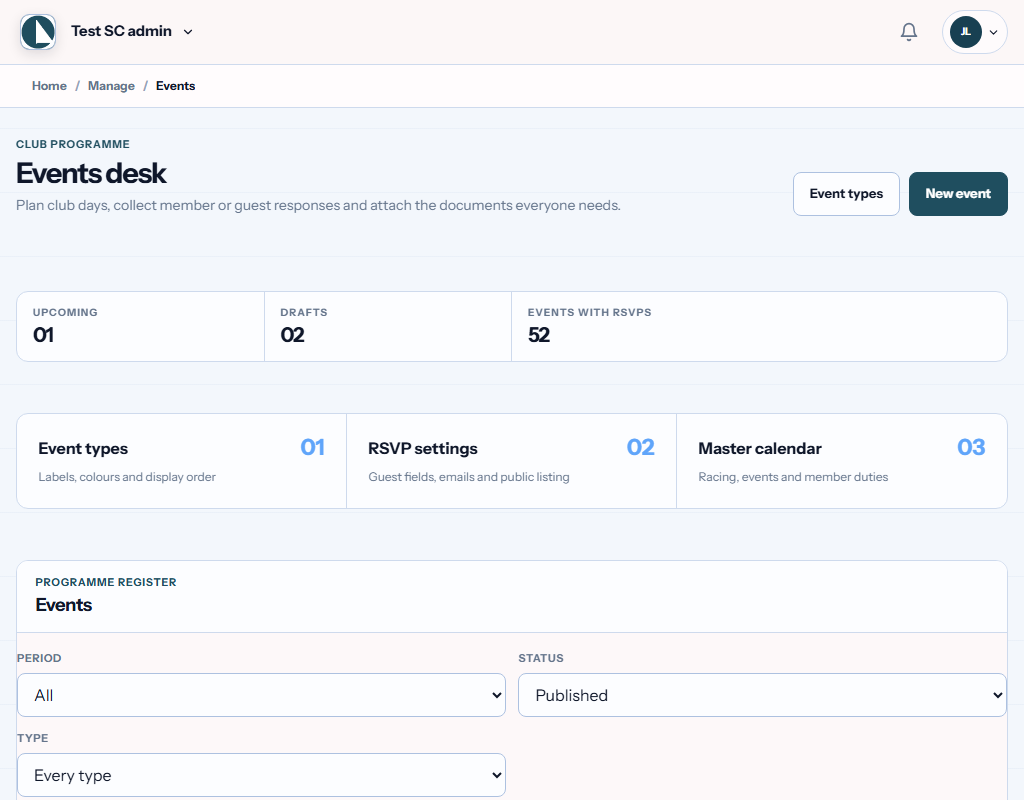Screen dimensions: 1024x800
Task: Expand the Test SC admin club switcher
Action: [132, 31]
